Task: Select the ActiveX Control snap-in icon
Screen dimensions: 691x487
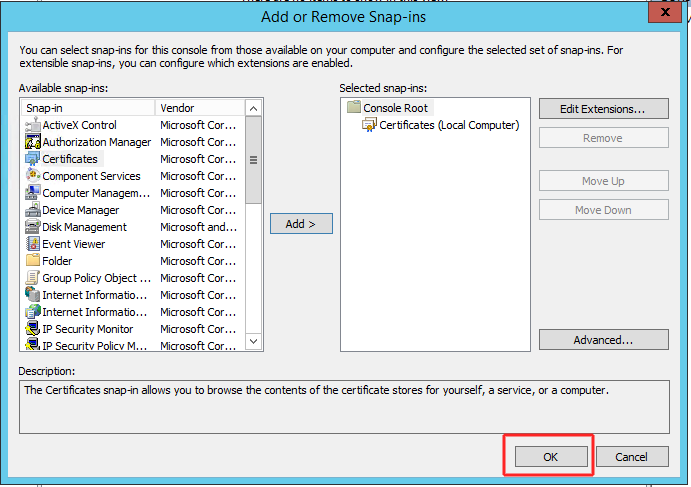Action: click(32, 125)
